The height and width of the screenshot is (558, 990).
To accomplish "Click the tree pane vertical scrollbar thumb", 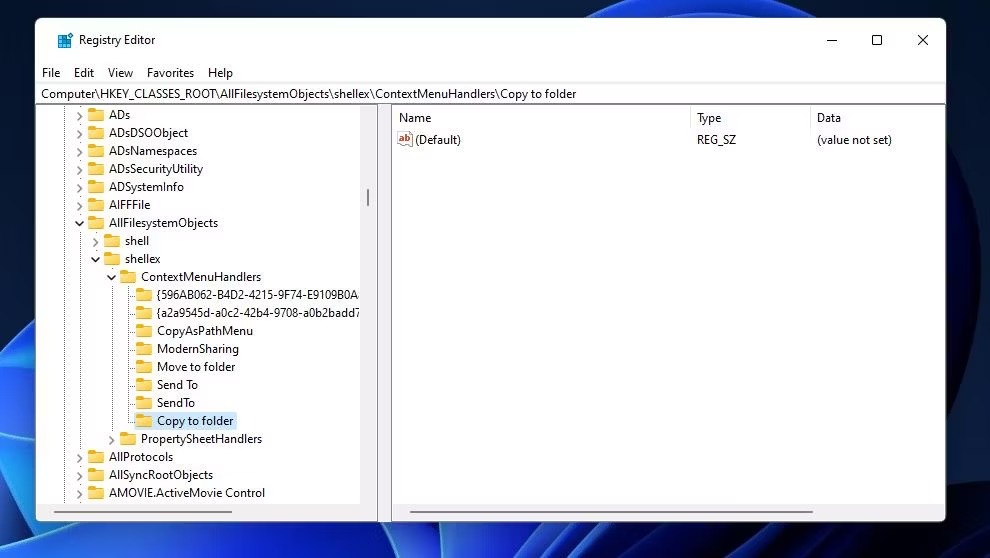I will click(x=367, y=197).
